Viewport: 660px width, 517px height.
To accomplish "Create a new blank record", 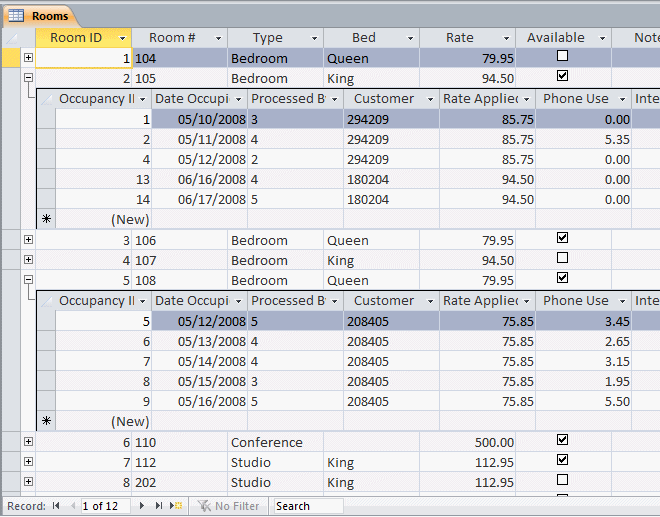I will pyautogui.click(x=176, y=506).
